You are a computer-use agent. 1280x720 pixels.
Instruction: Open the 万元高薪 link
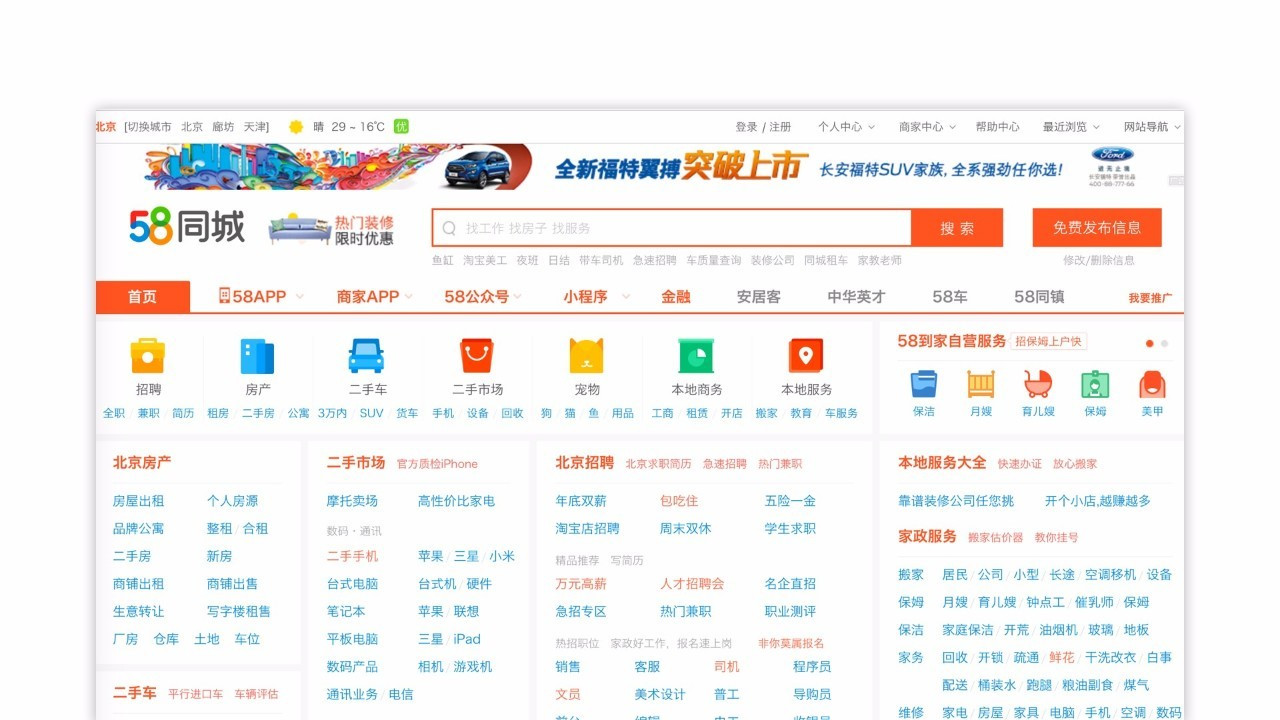pyautogui.click(x=581, y=583)
